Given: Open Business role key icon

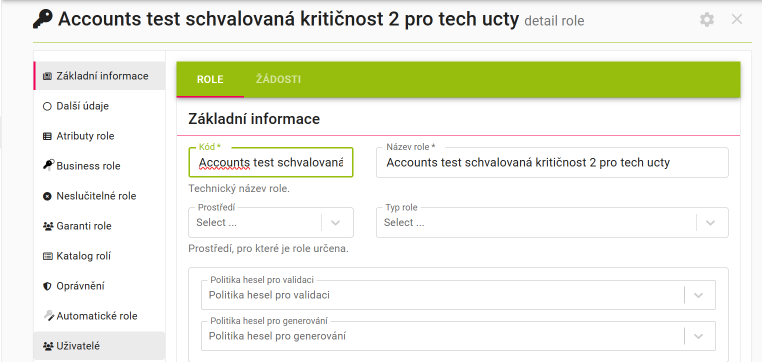Looking at the screenshot, I should 48,165.
